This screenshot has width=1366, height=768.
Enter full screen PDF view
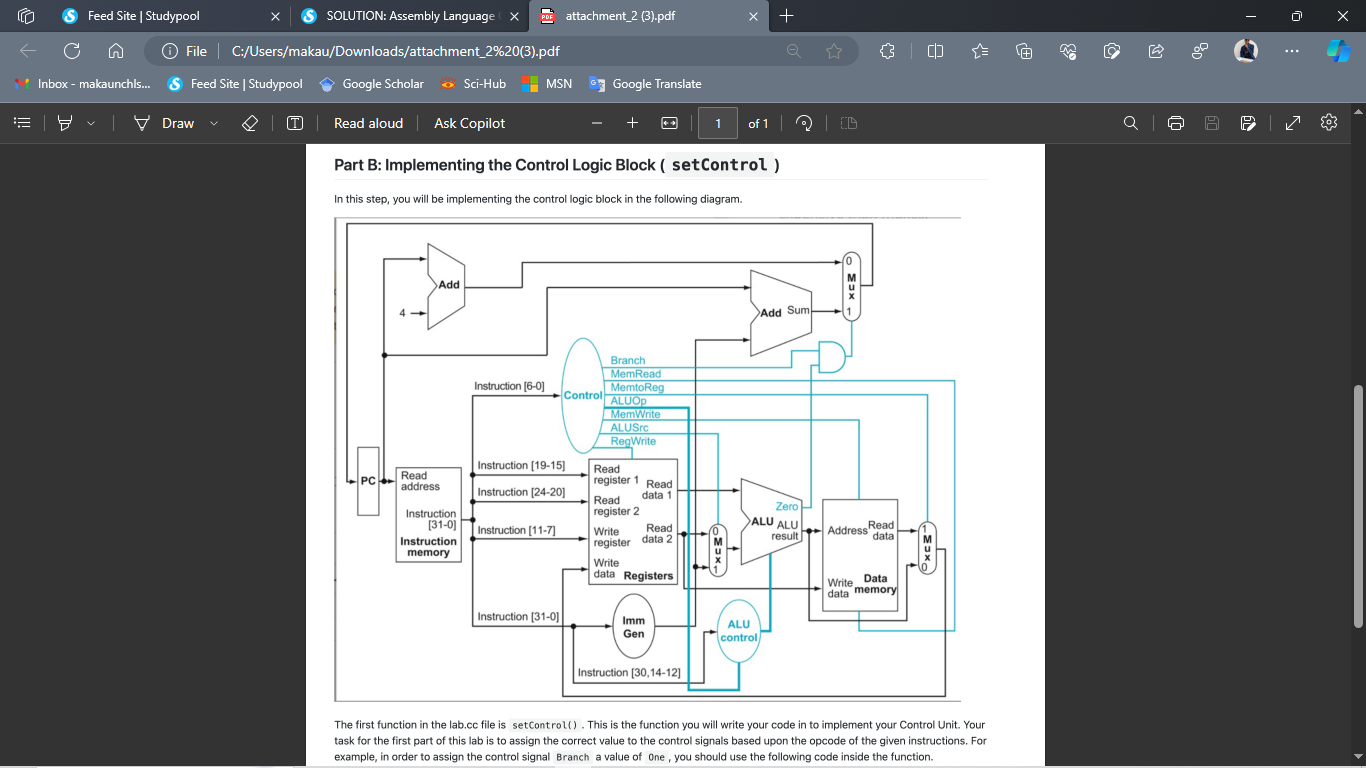pyautogui.click(x=1292, y=123)
